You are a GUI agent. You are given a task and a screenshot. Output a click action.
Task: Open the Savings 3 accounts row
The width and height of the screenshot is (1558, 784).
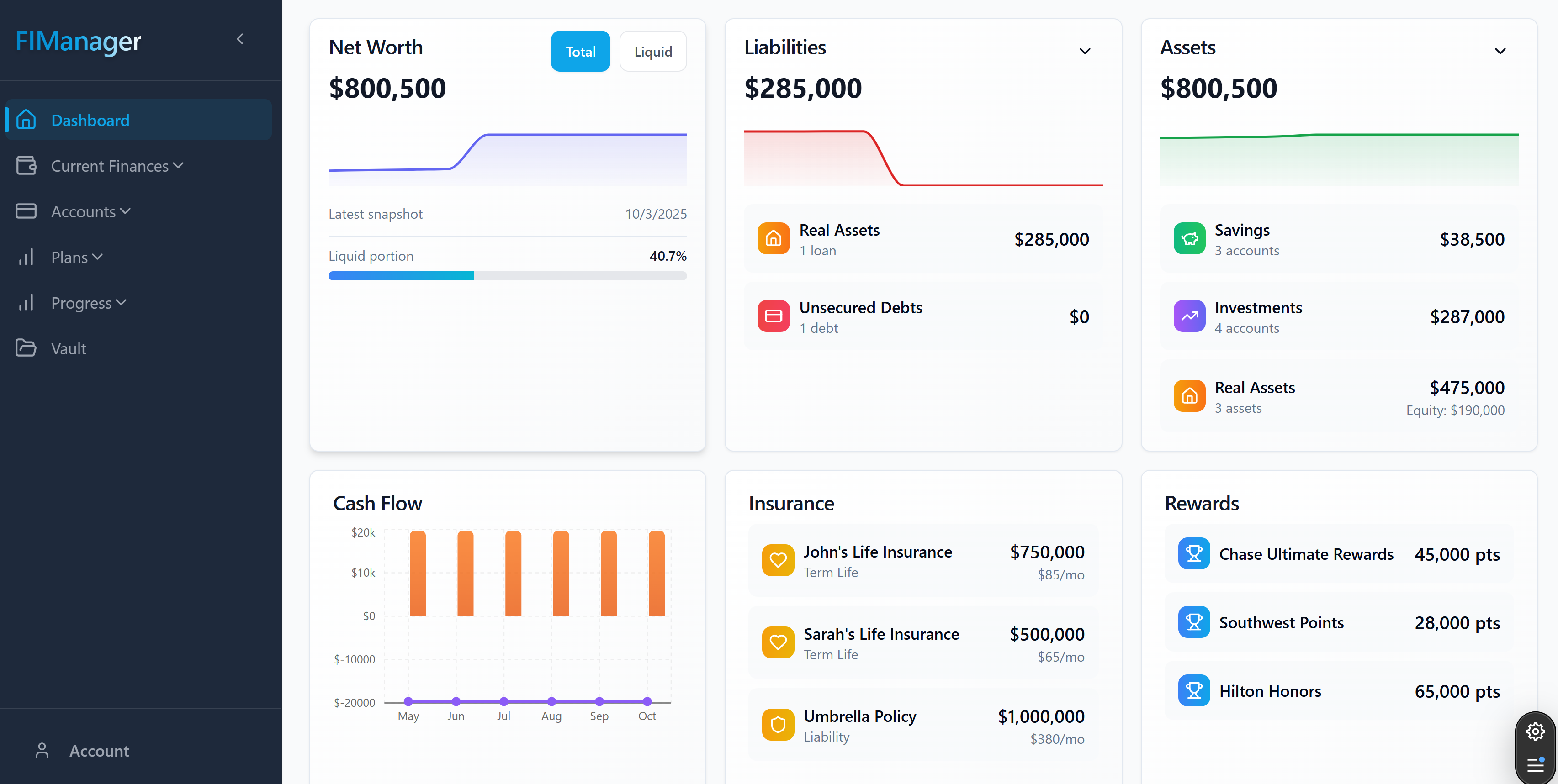(1338, 239)
